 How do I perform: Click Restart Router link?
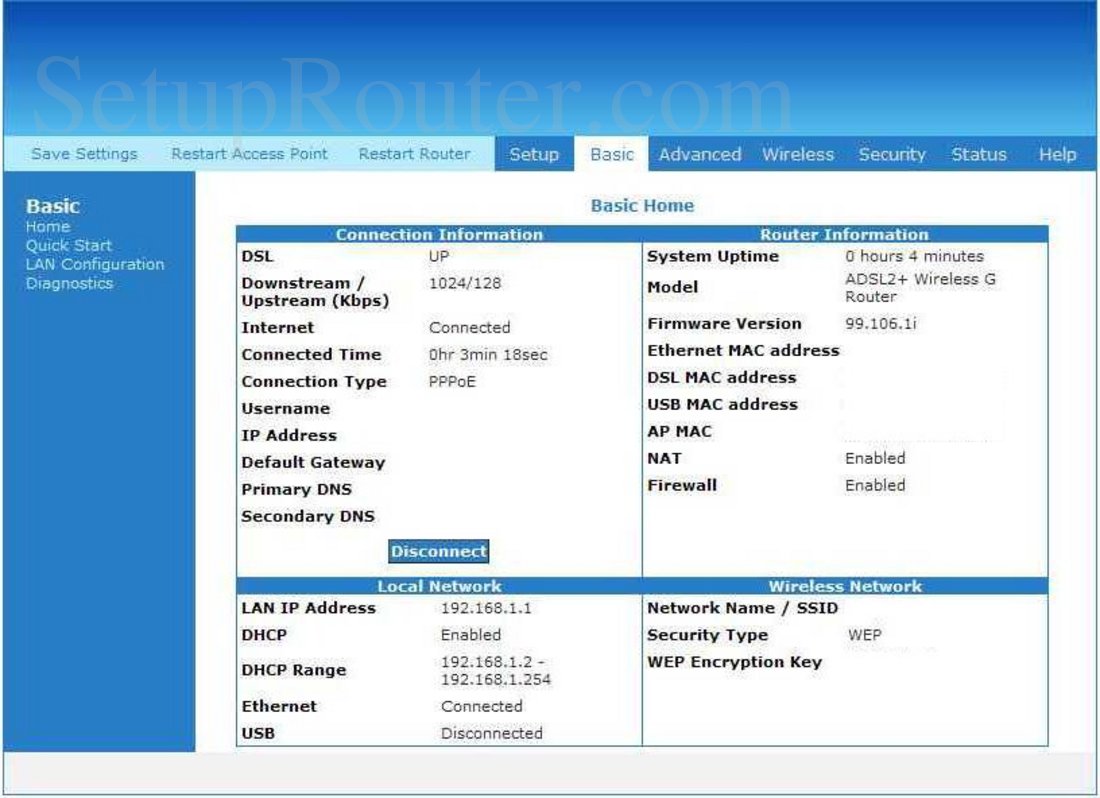point(414,154)
